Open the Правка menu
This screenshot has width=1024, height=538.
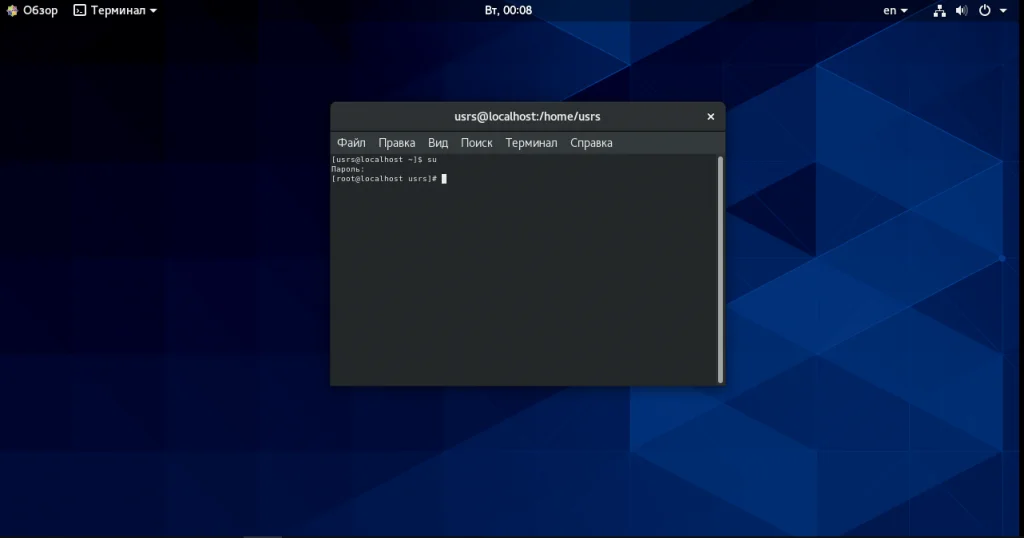(397, 143)
